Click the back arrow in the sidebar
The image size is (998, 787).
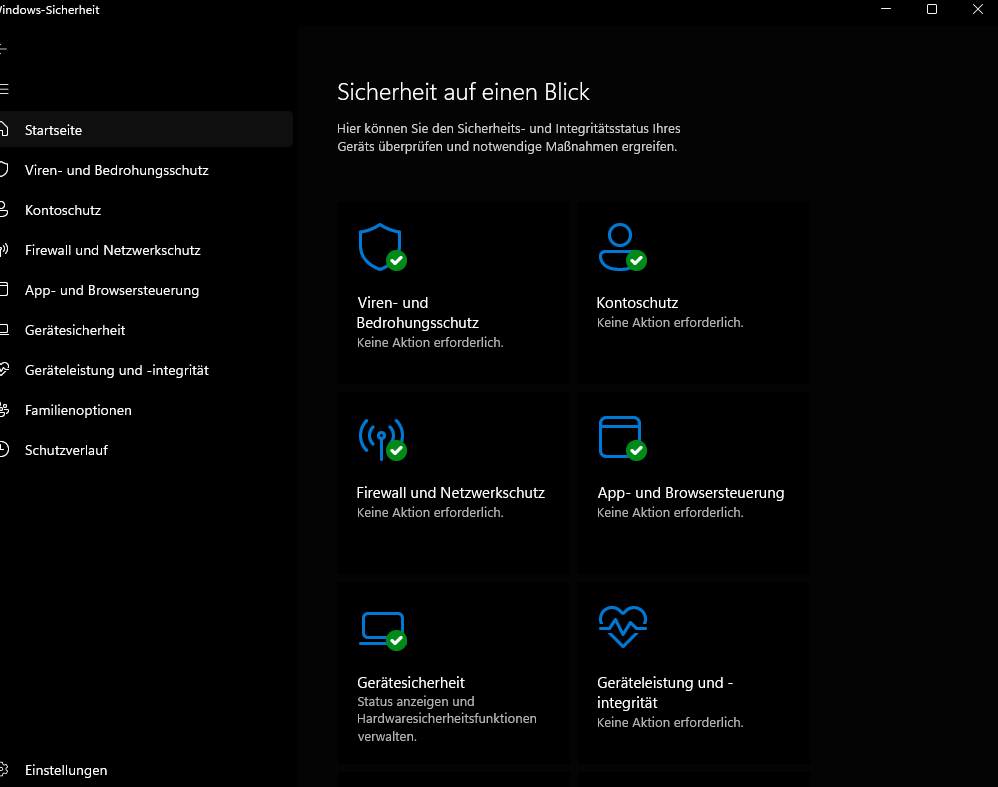pos(3,48)
